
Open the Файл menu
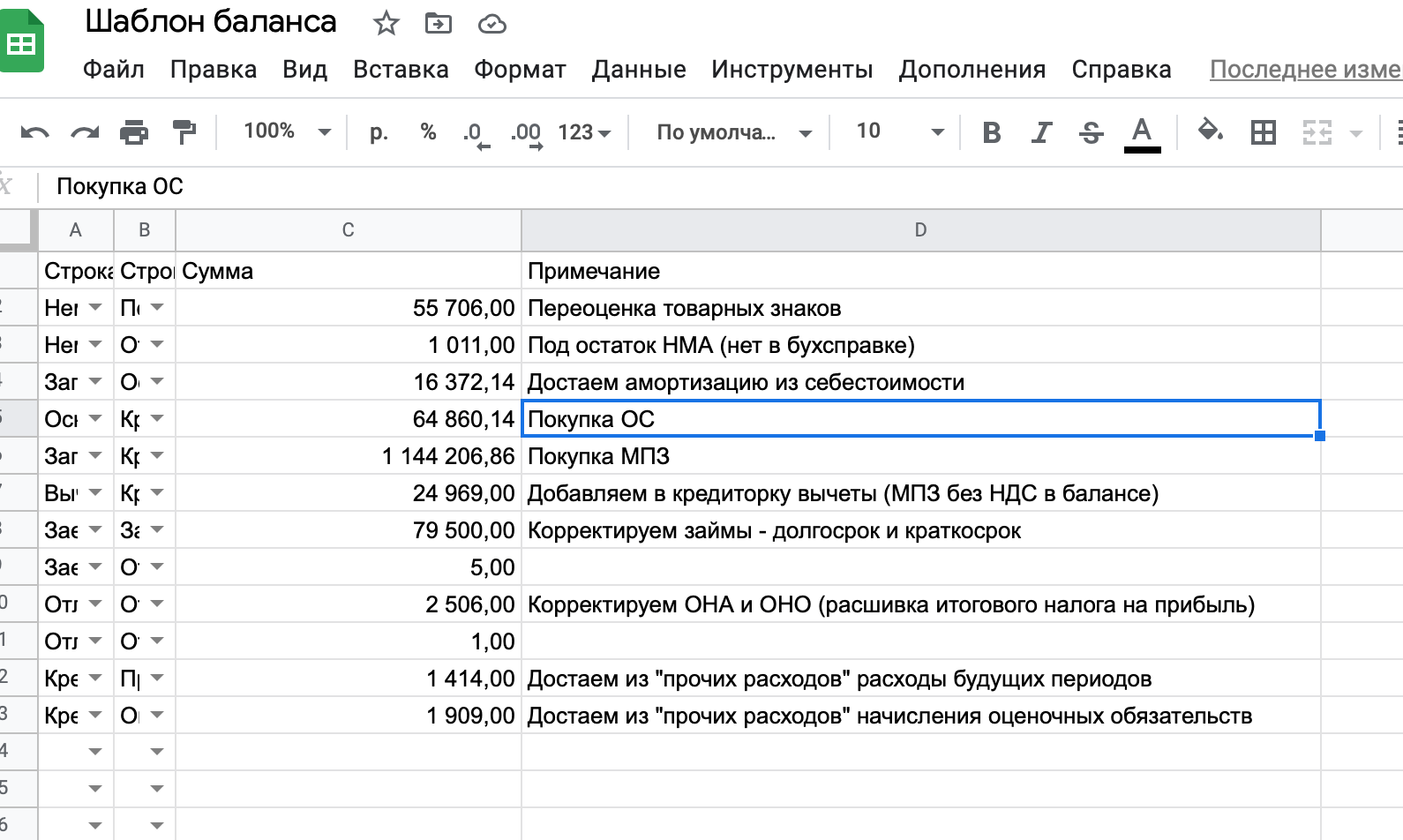coord(114,70)
